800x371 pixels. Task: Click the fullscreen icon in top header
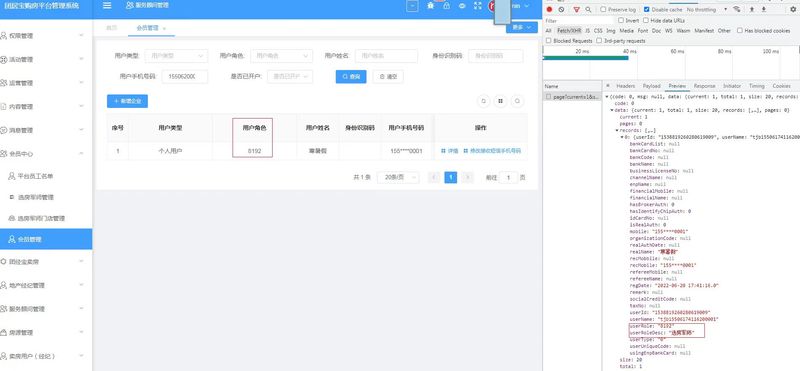[x=478, y=6]
